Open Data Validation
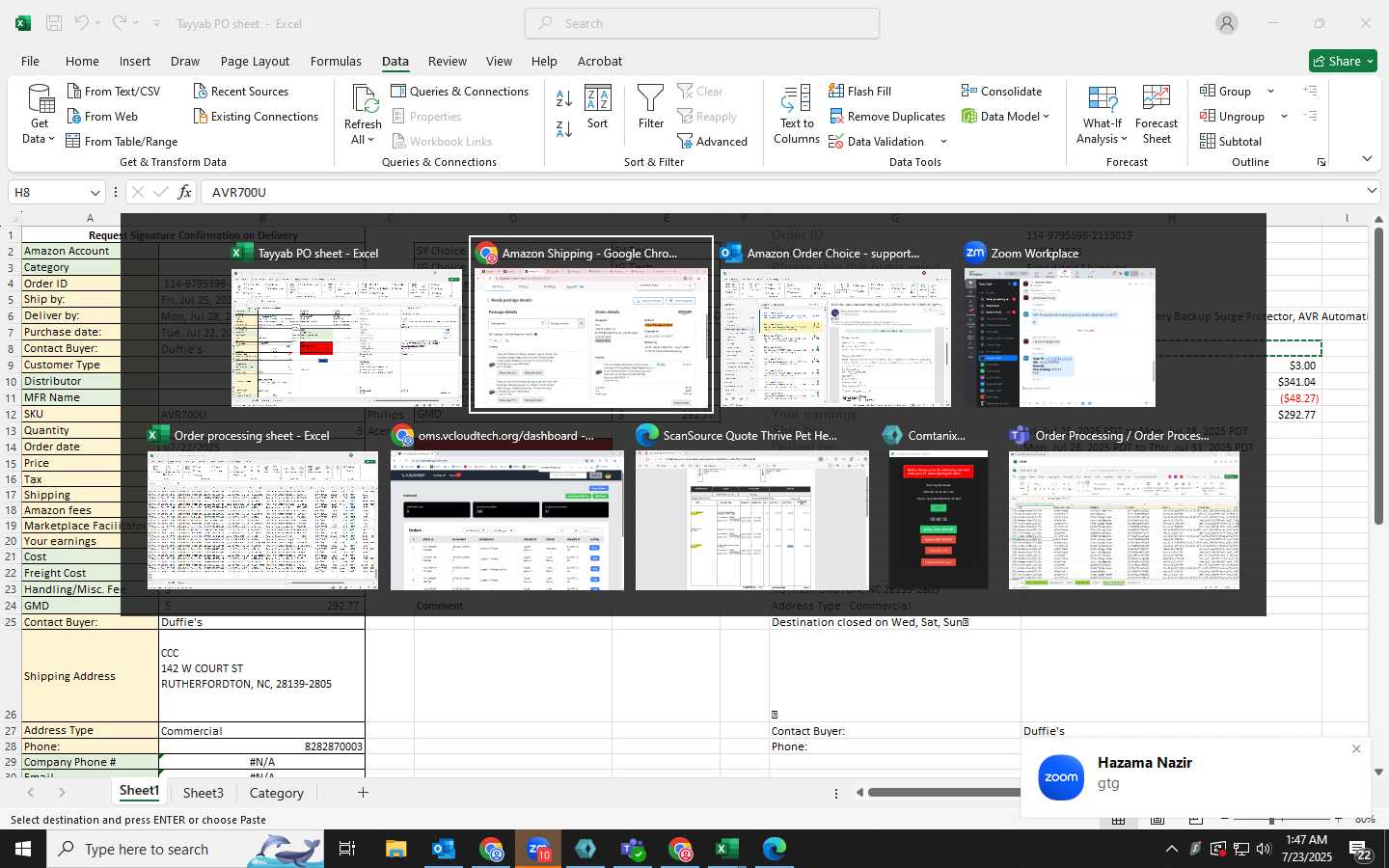The image size is (1389, 868). 877,142
